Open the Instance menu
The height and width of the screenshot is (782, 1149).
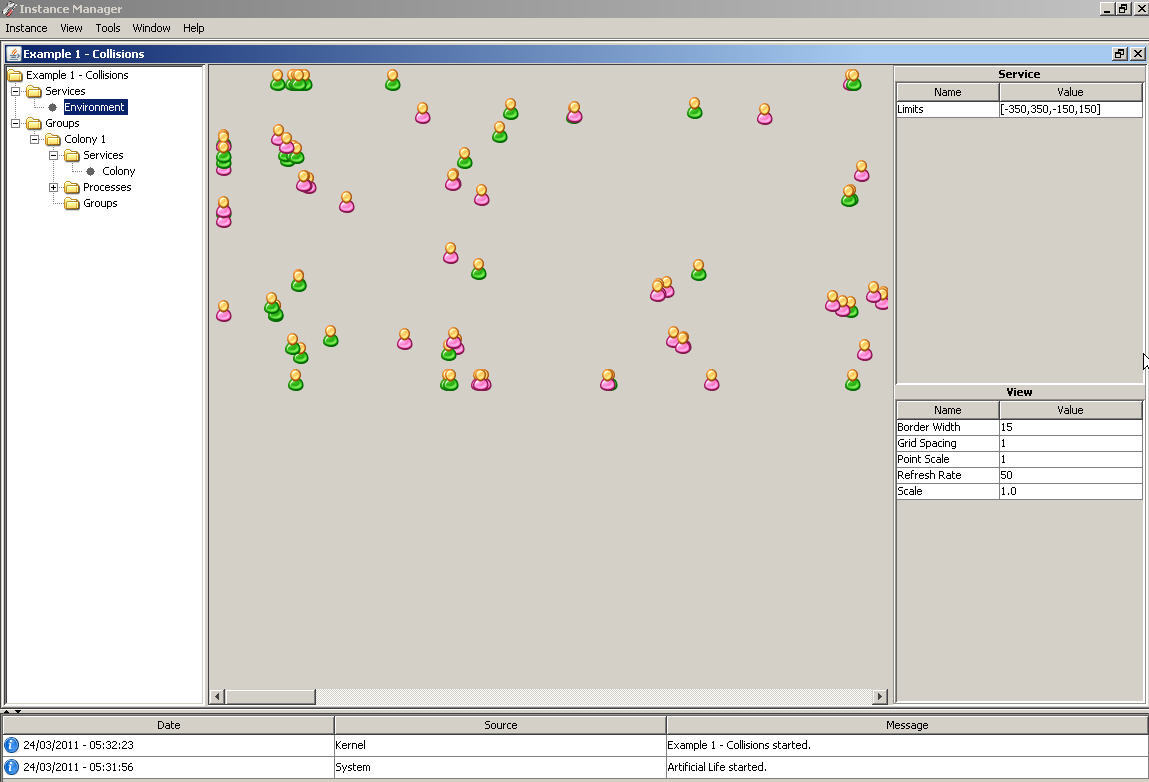pyautogui.click(x=26, y=28)
